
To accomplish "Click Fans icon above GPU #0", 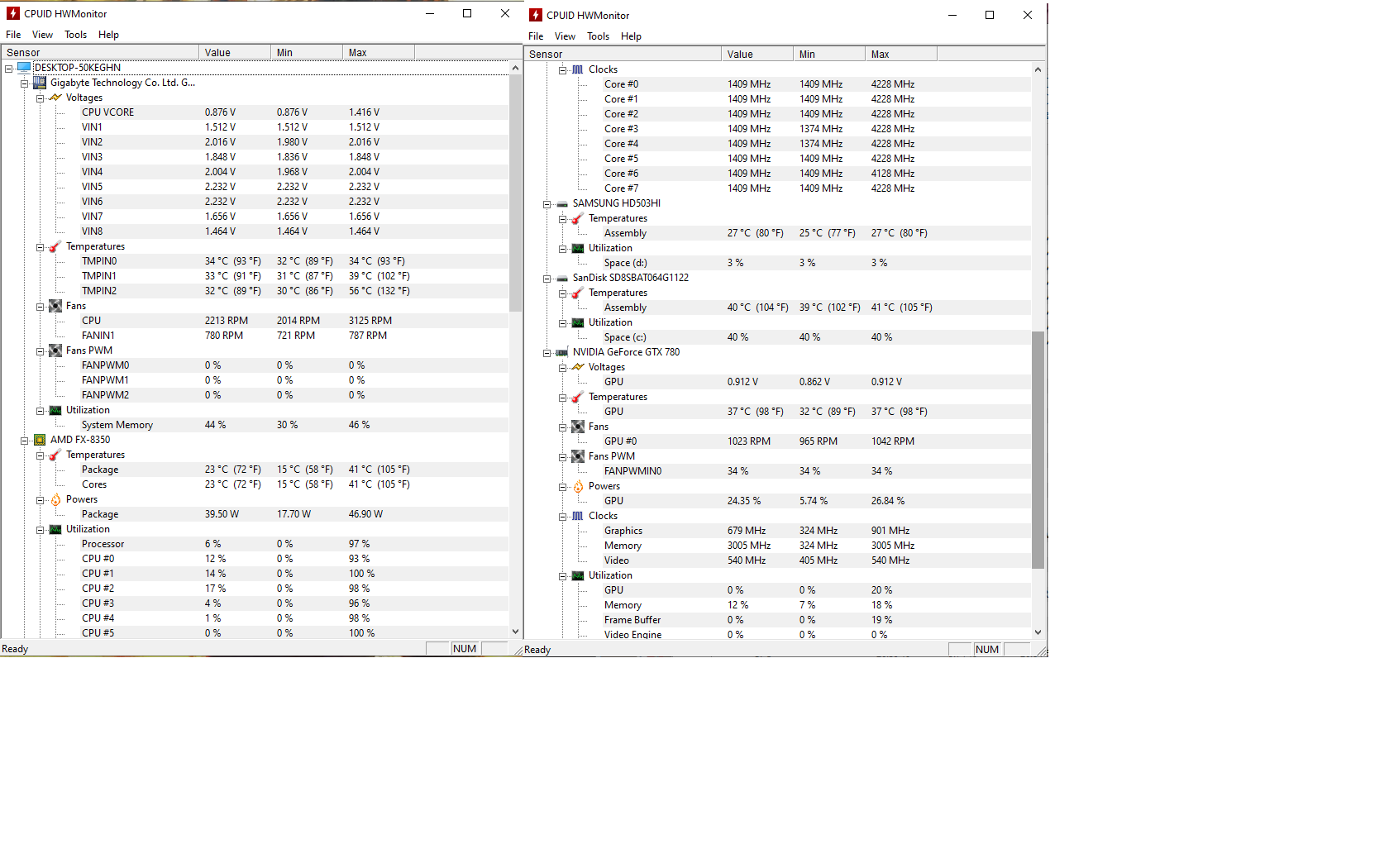I will pyautogui.click(x=578, y=427).
